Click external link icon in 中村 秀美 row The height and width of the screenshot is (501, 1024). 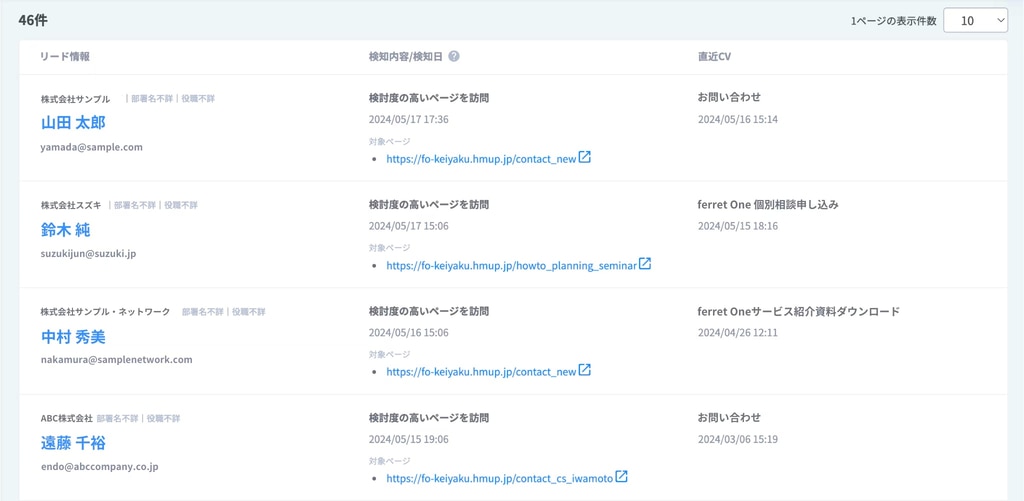pos(585,370)
